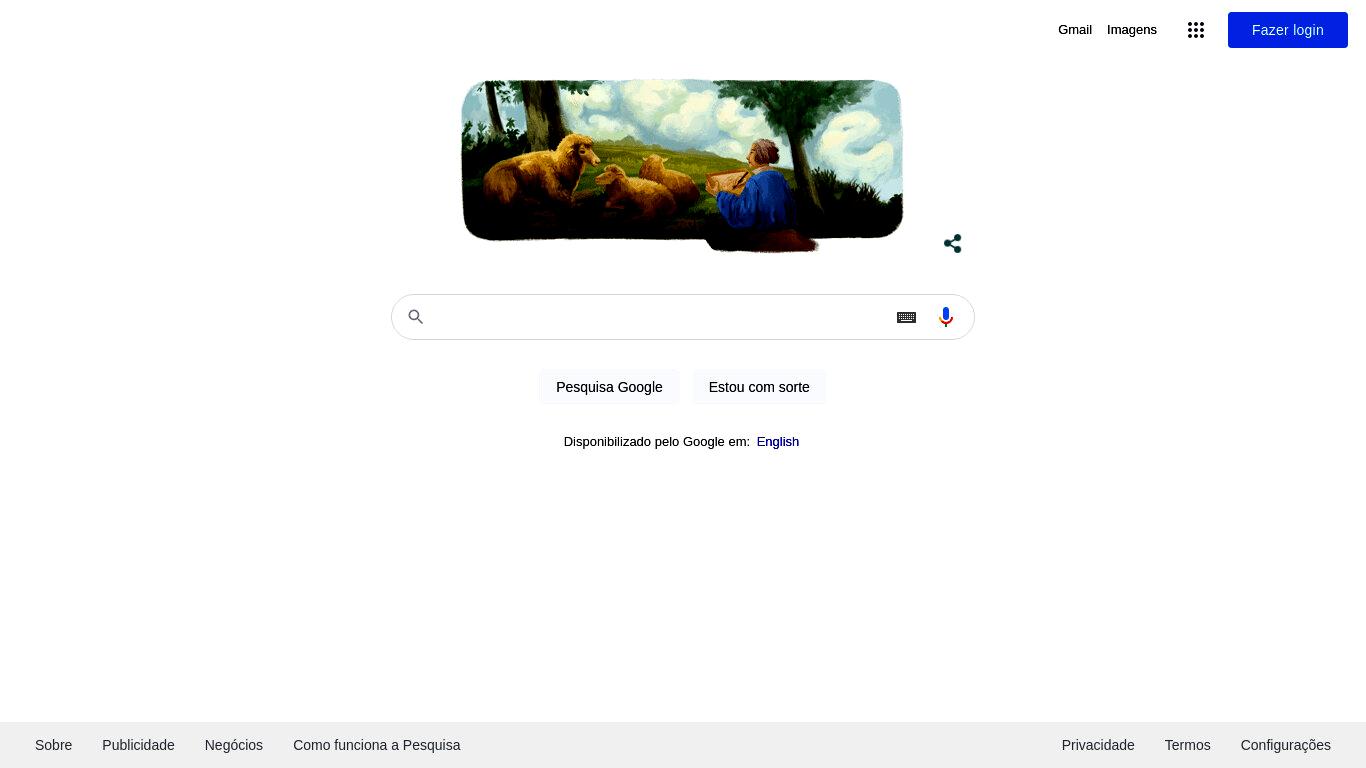
Task: Go to Imagens search
Action: click(1132, 30)
